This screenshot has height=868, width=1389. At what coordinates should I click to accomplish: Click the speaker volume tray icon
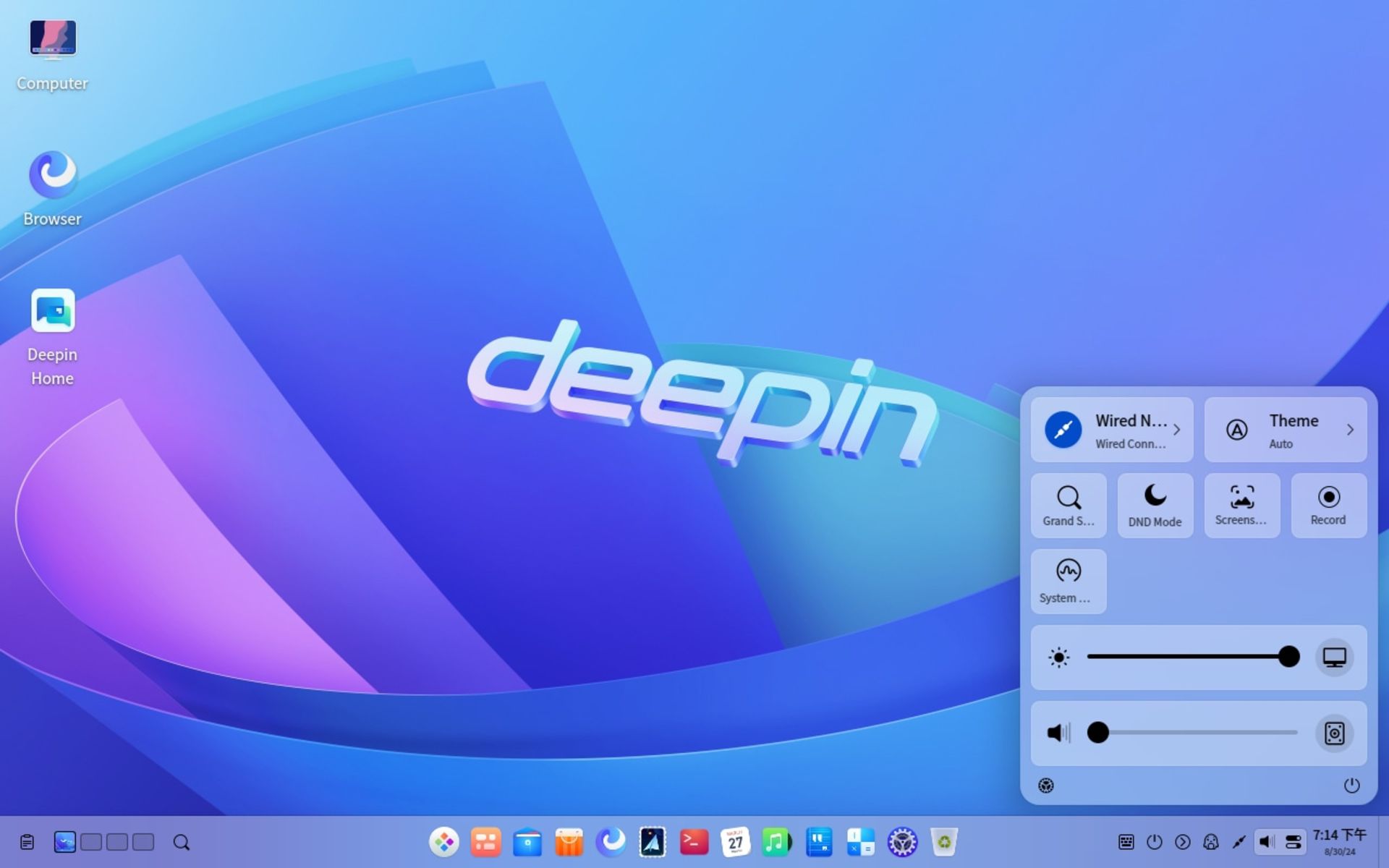[1266, 842]
